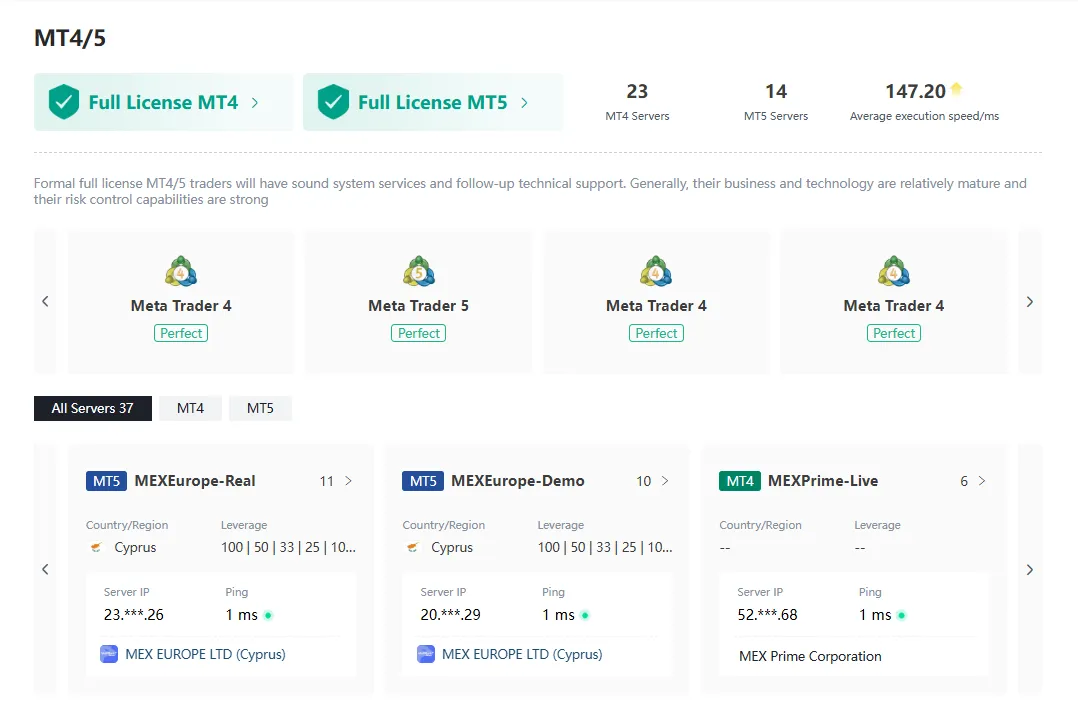This screenshot has height=707, width=1078.
Task: Expand MEXEurope-Real server list chevron
Action: (349, 481)
